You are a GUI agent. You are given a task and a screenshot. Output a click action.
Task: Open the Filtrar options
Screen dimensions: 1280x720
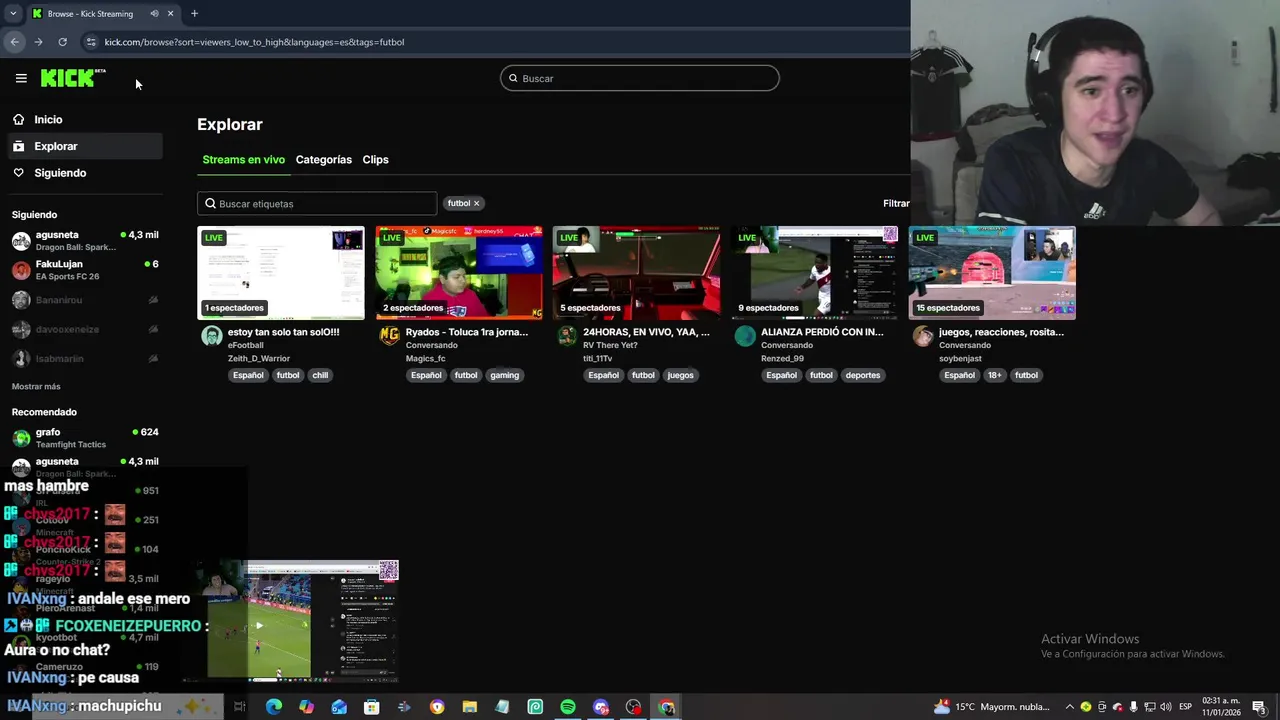click(896, 203)
